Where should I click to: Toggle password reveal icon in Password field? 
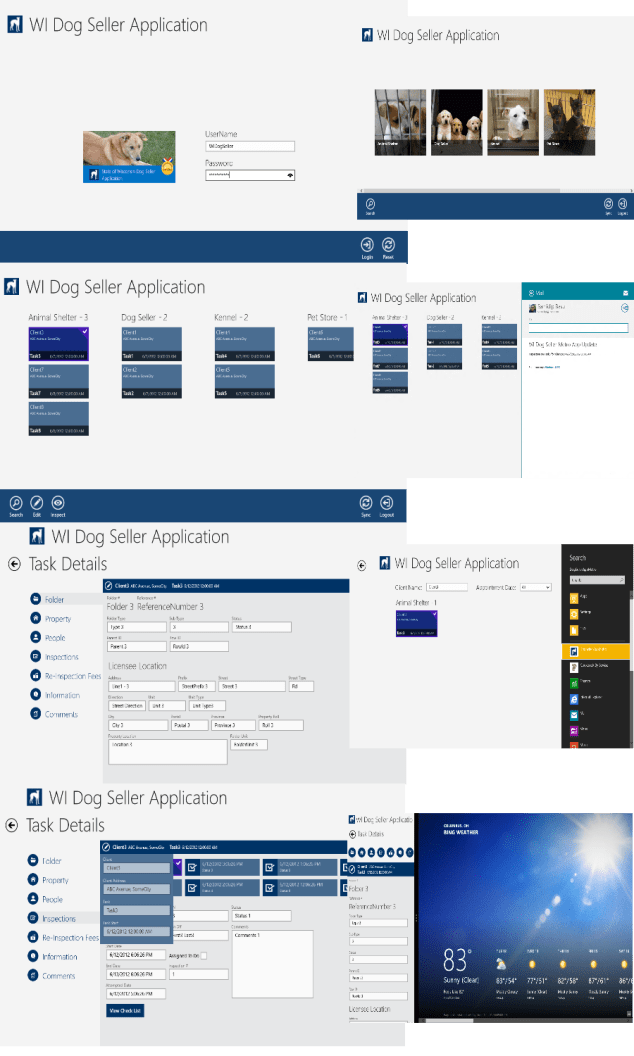290,175
